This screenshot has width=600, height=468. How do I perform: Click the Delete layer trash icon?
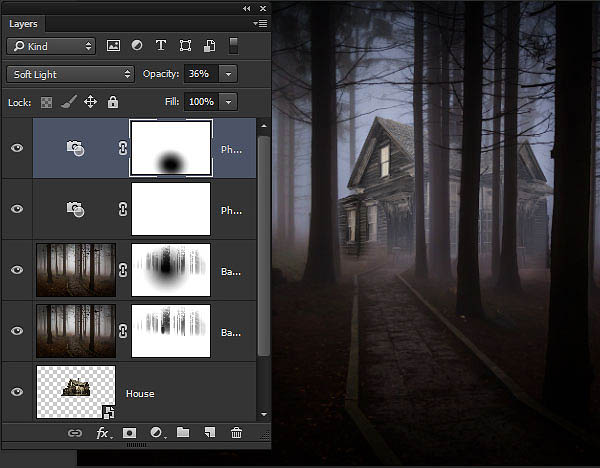pyautogui.click(x=236, y=433)
